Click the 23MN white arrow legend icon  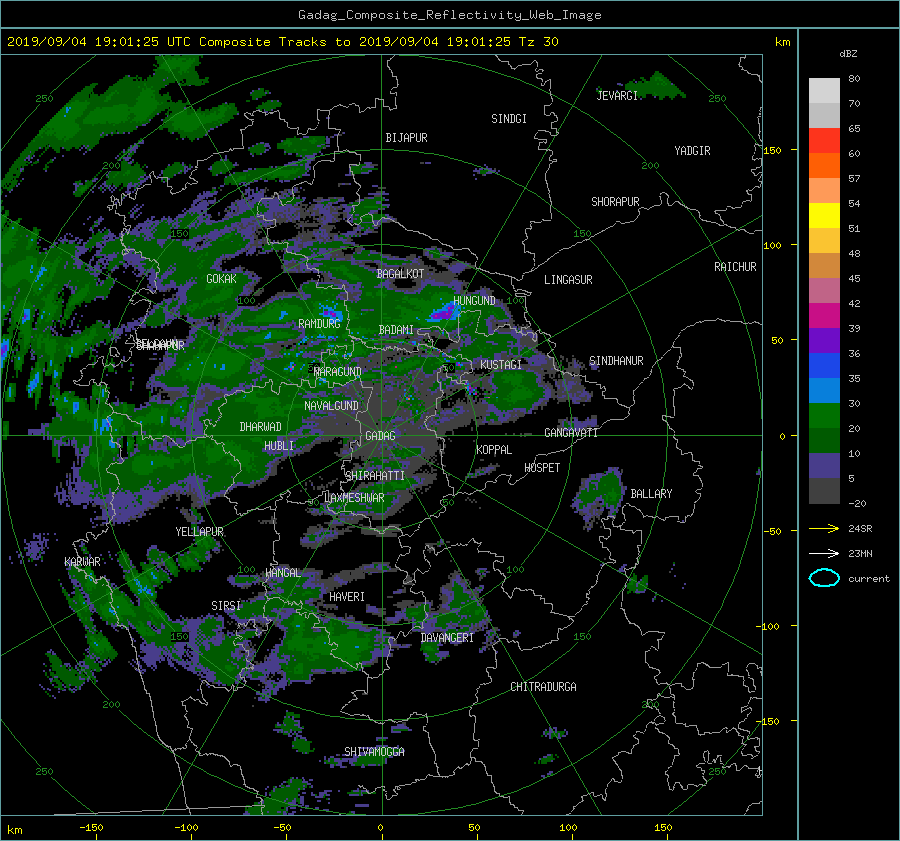[824, 553]
